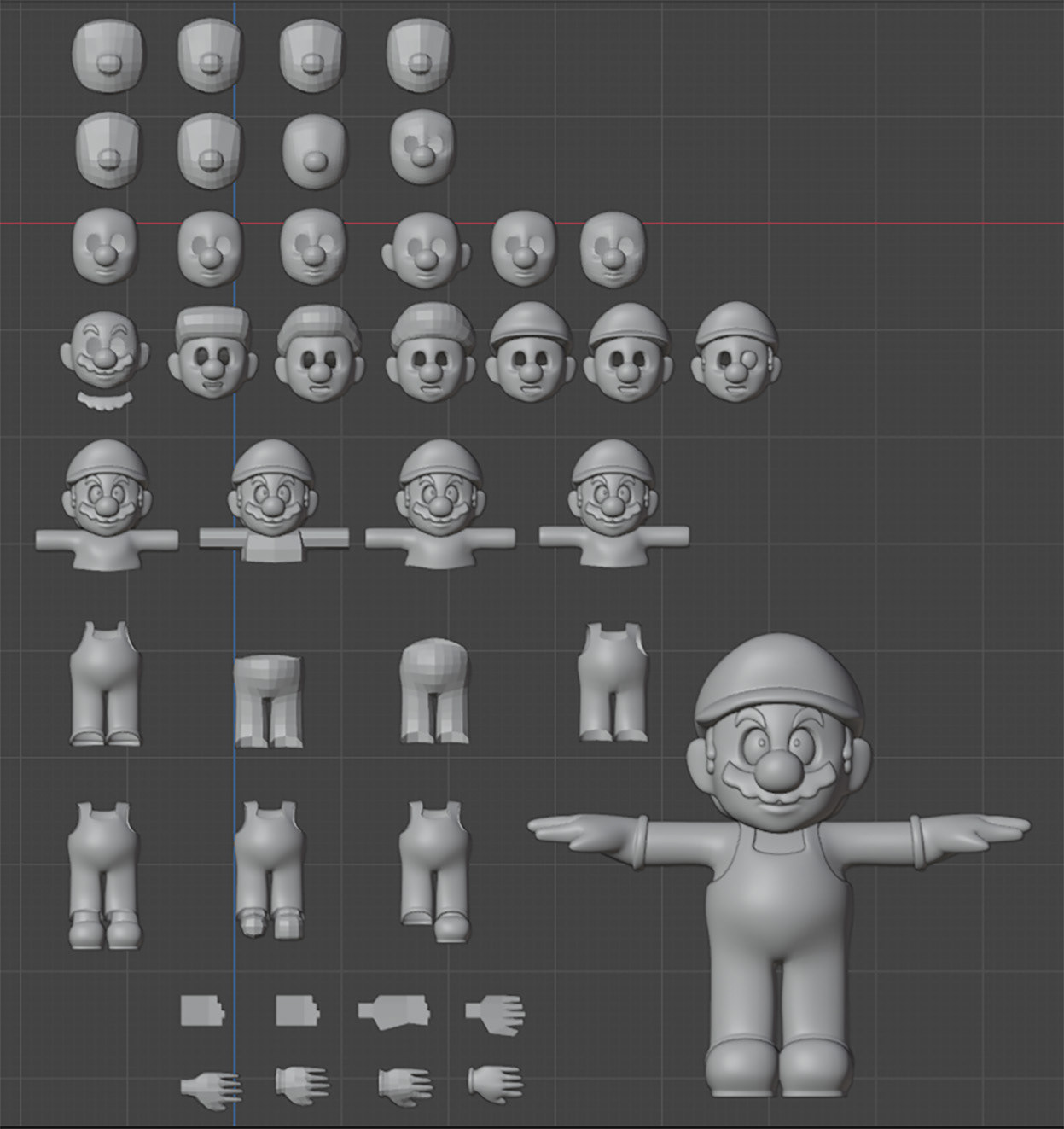Pick the smooth rounded glove hand with cuff
The image size is (1064, 1129).
click(496, 1082)
